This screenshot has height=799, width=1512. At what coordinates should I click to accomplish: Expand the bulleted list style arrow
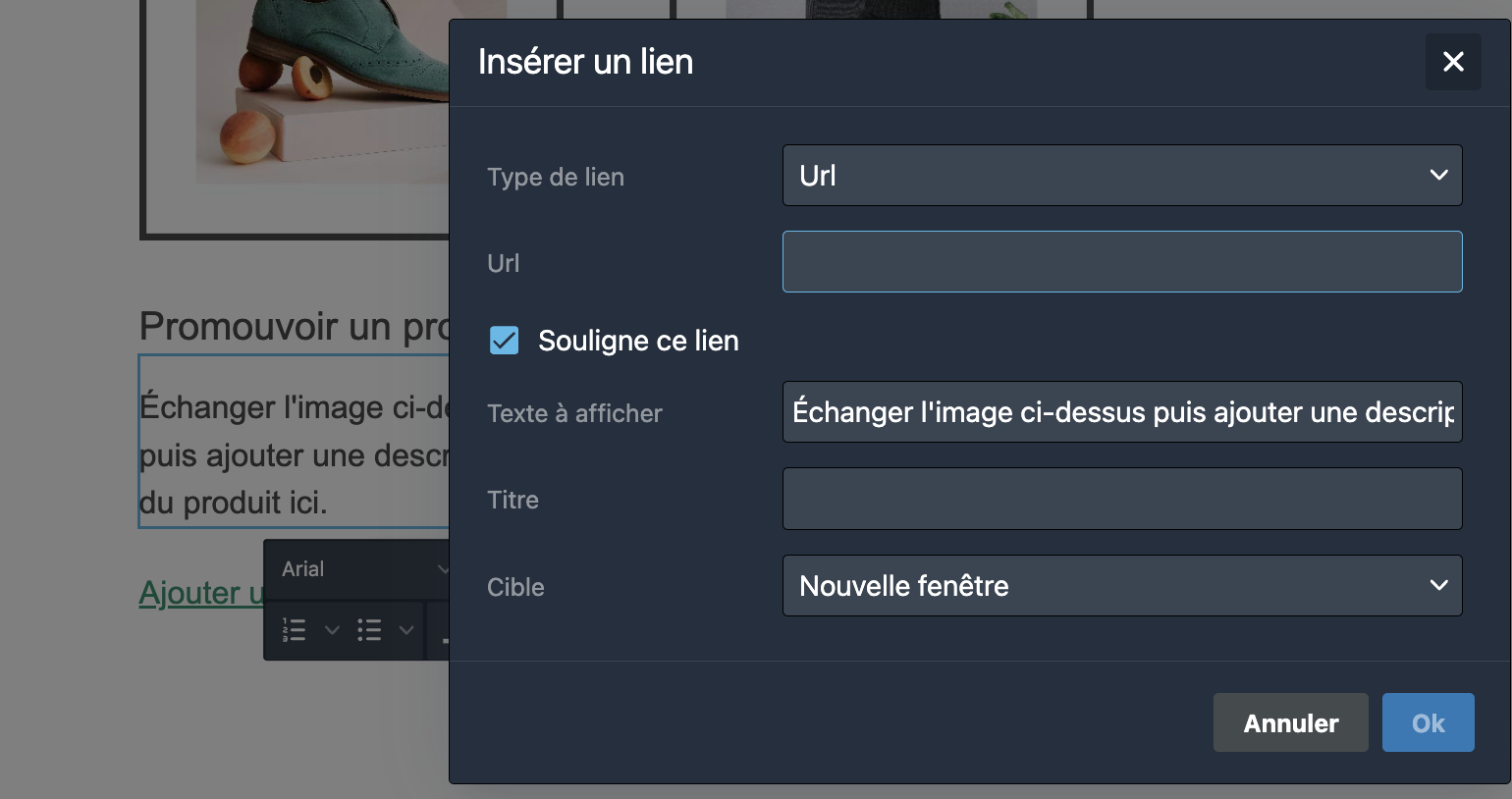pos(406,630)
